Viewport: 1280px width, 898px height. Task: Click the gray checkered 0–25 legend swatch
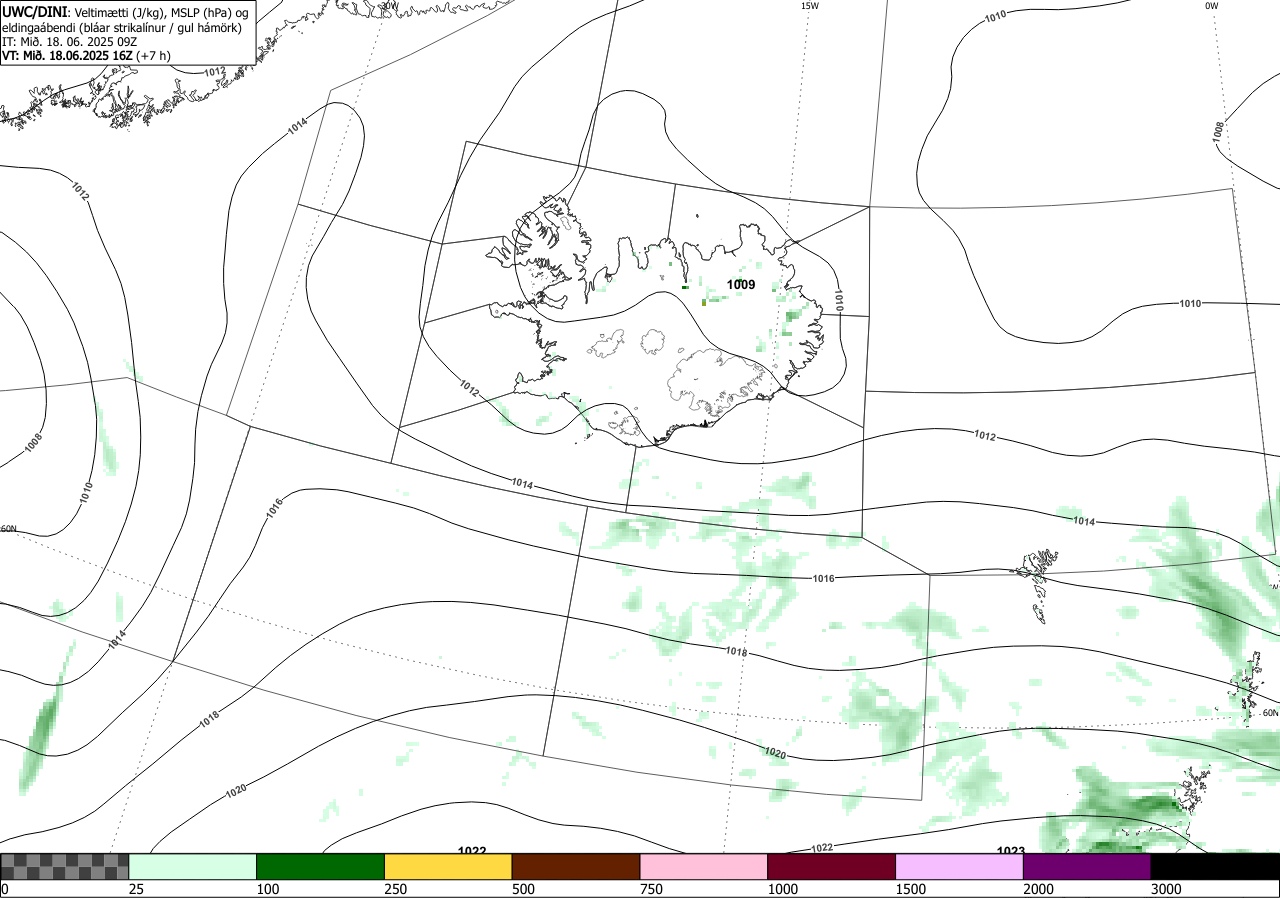click(x=65, y=866)
